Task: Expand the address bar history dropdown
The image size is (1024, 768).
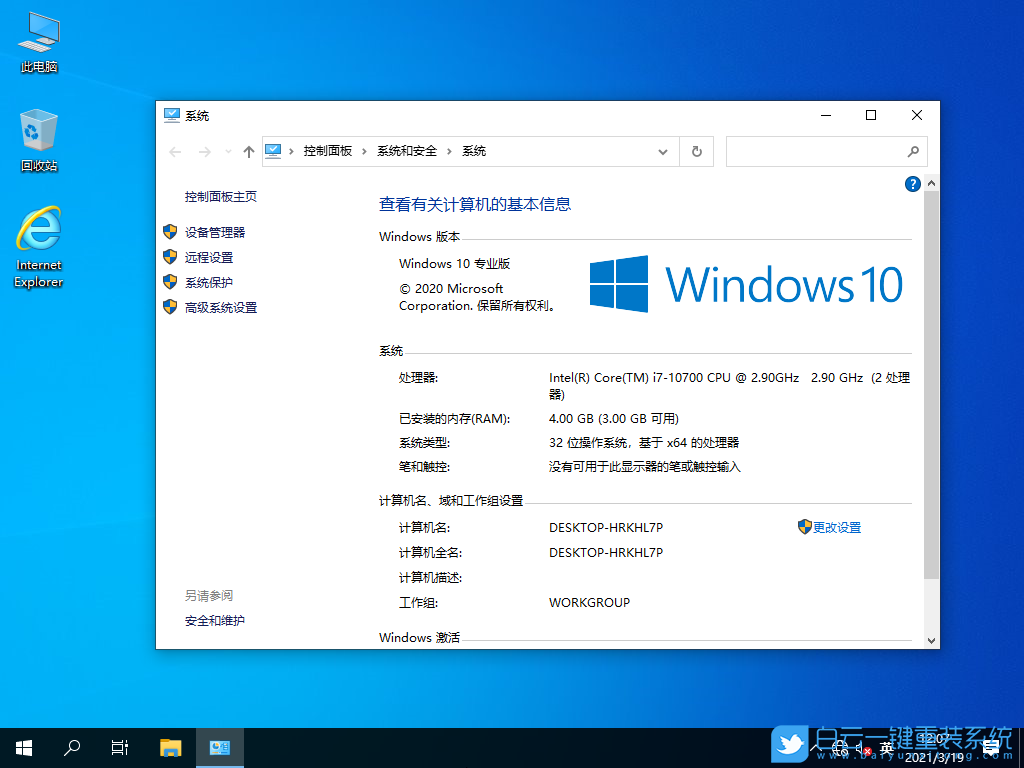Action: [662, 151]
